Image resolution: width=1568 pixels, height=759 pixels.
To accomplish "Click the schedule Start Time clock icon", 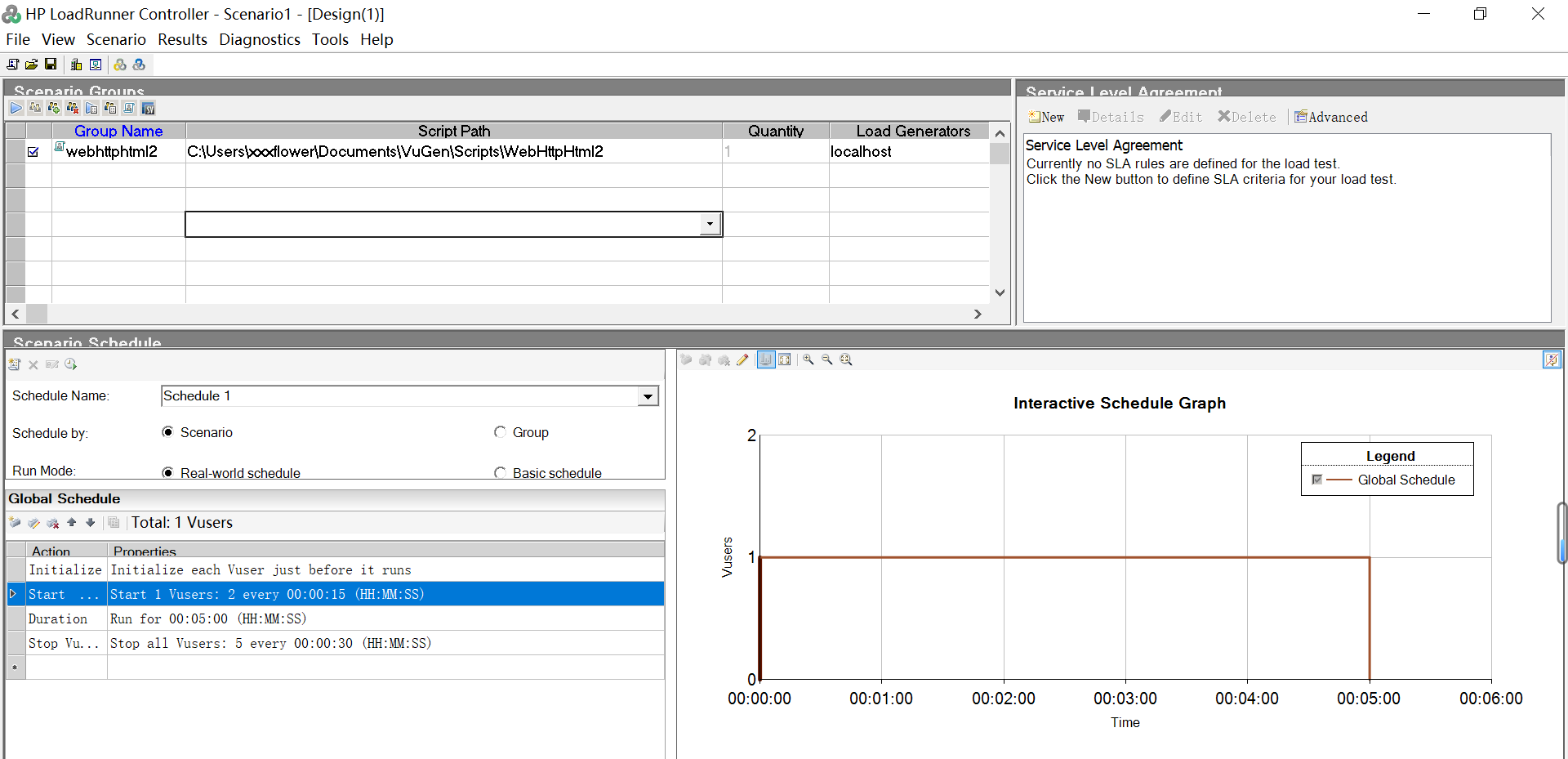I will point(71,364).
